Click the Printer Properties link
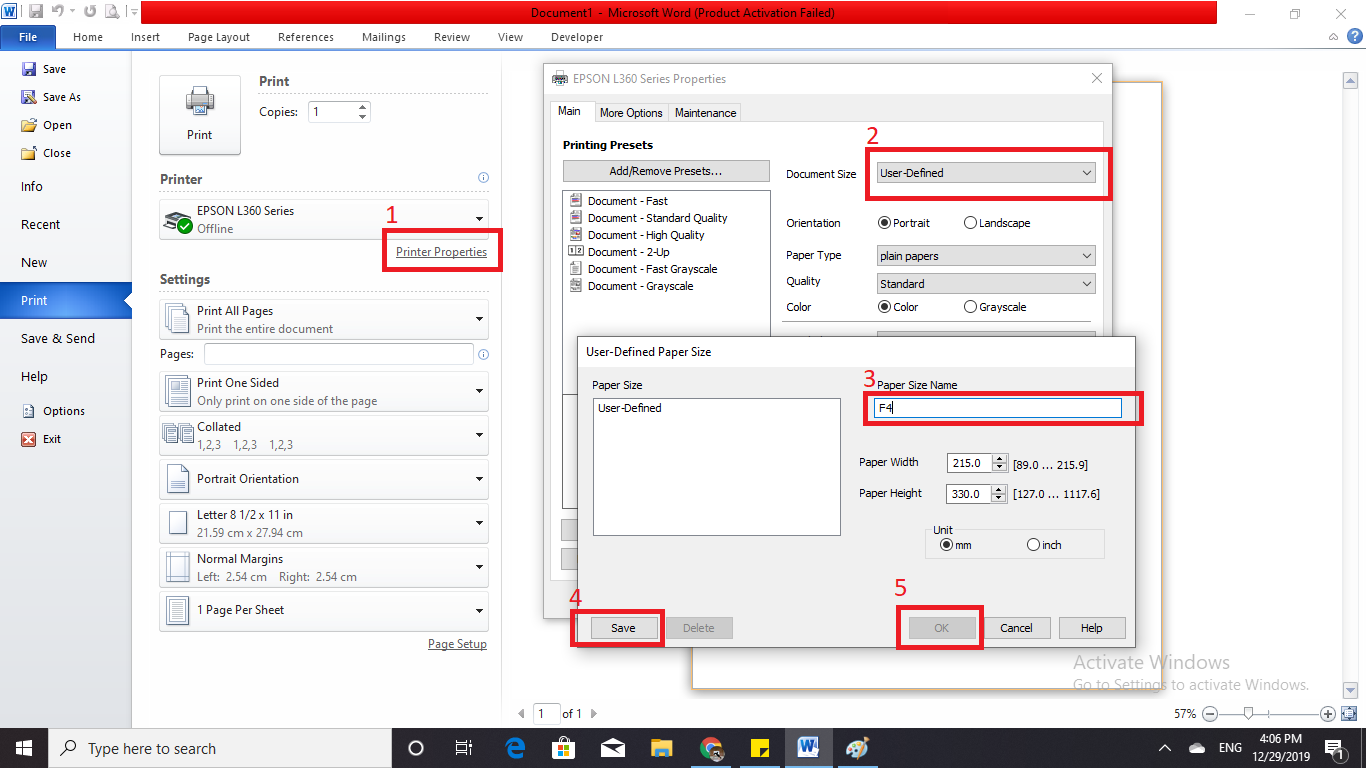The width and height of the screenshot is (1366, 768). coord(442,252)
